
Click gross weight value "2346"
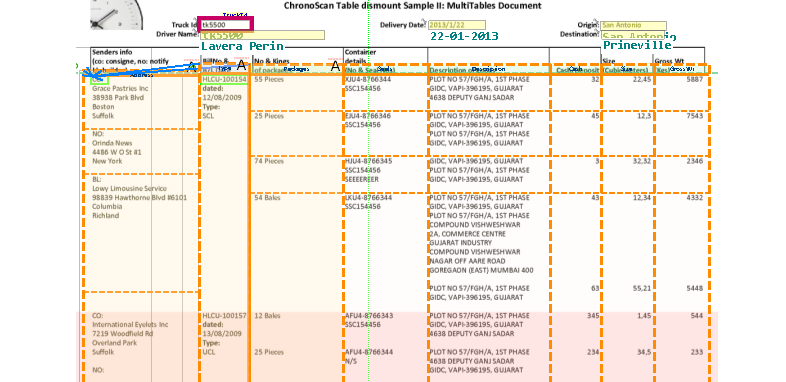pyautogui.click(x=695, y=161)
